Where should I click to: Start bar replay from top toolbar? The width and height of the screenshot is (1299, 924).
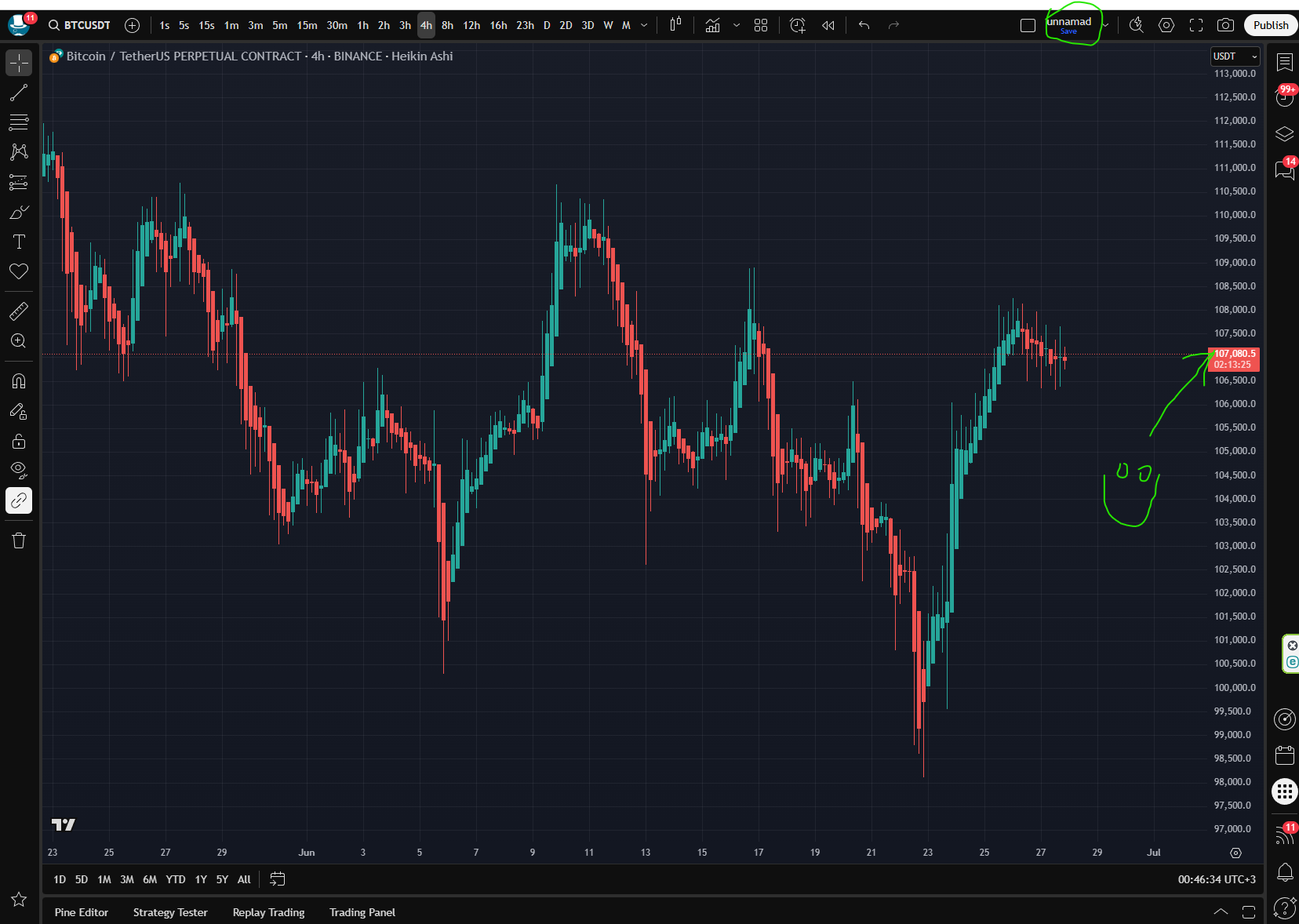click(828, 25)
